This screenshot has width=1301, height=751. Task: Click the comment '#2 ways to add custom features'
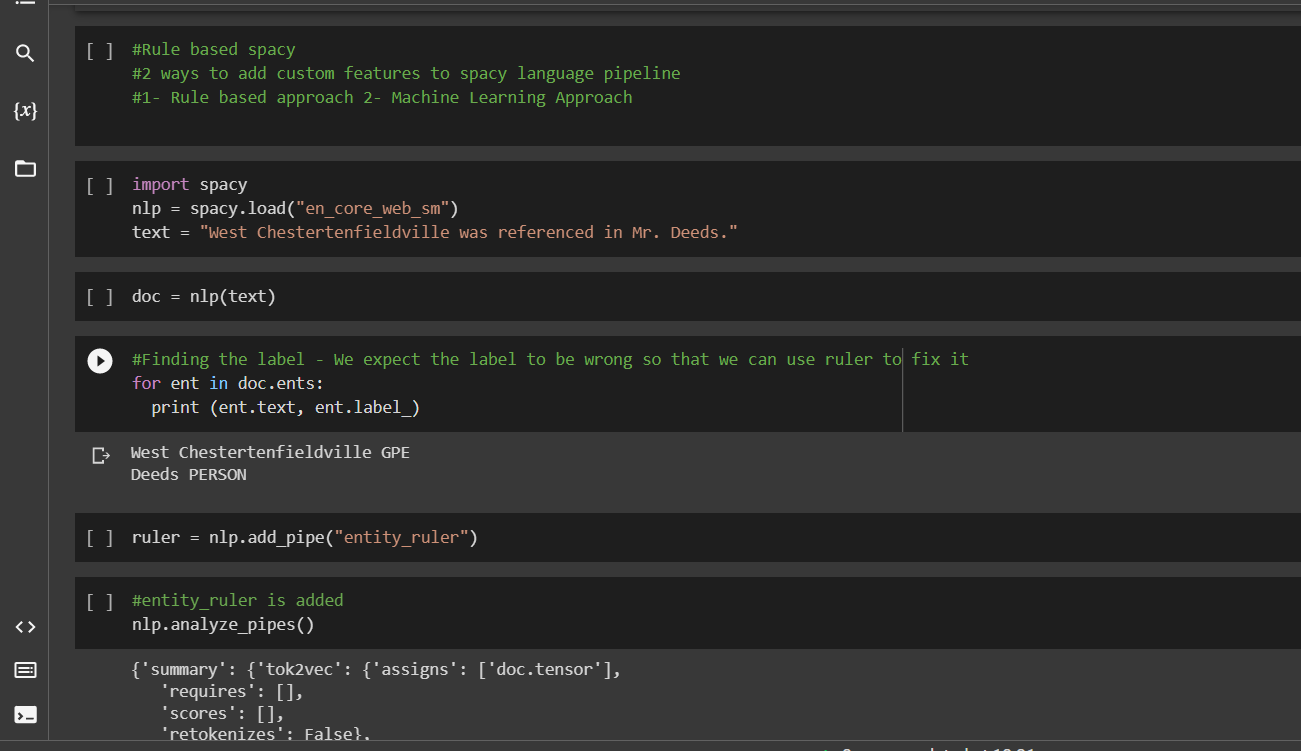(406, 73)
